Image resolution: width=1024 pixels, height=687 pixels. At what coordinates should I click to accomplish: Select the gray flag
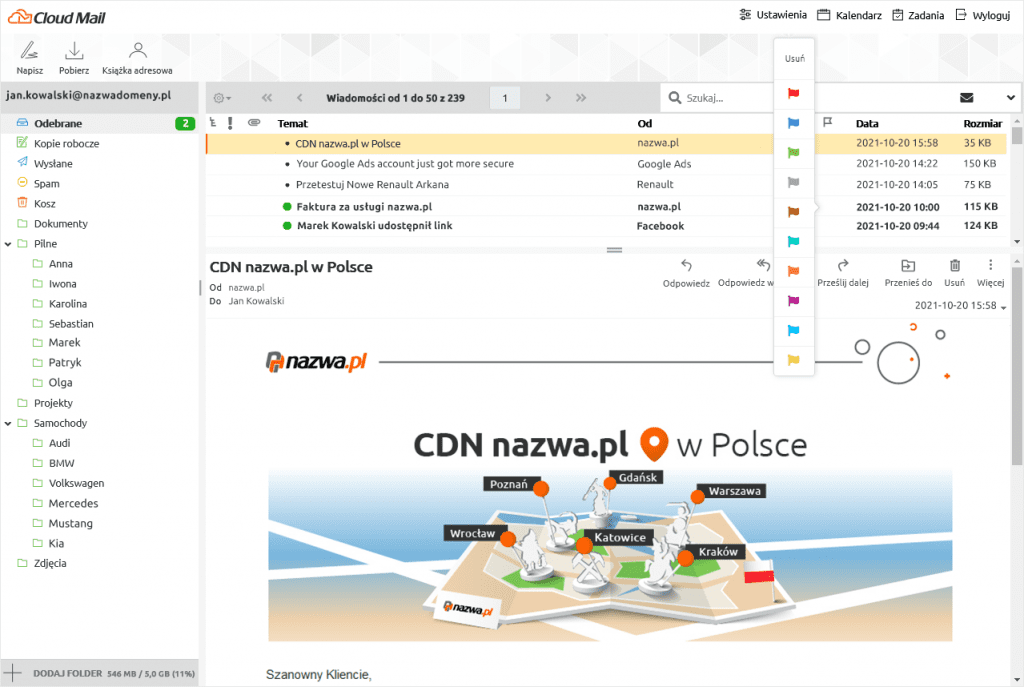[x=793, y=182]
